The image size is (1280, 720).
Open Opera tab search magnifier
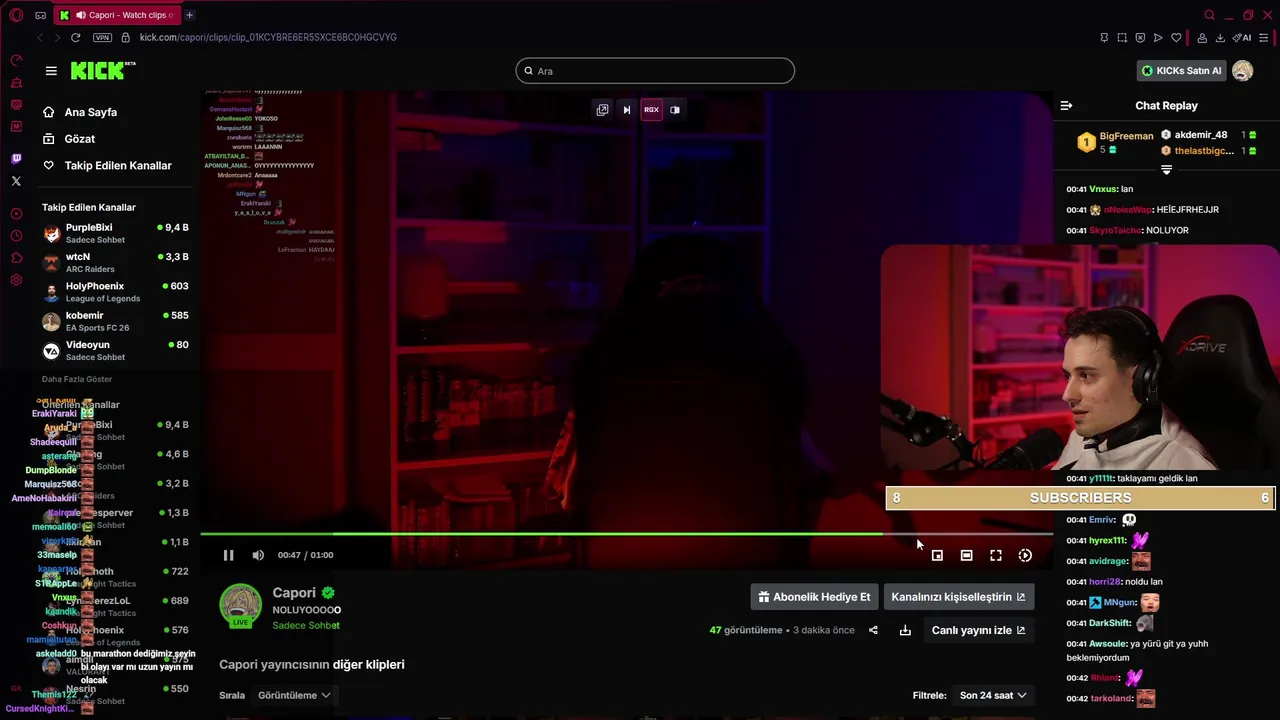click(x=1209, y=15)
